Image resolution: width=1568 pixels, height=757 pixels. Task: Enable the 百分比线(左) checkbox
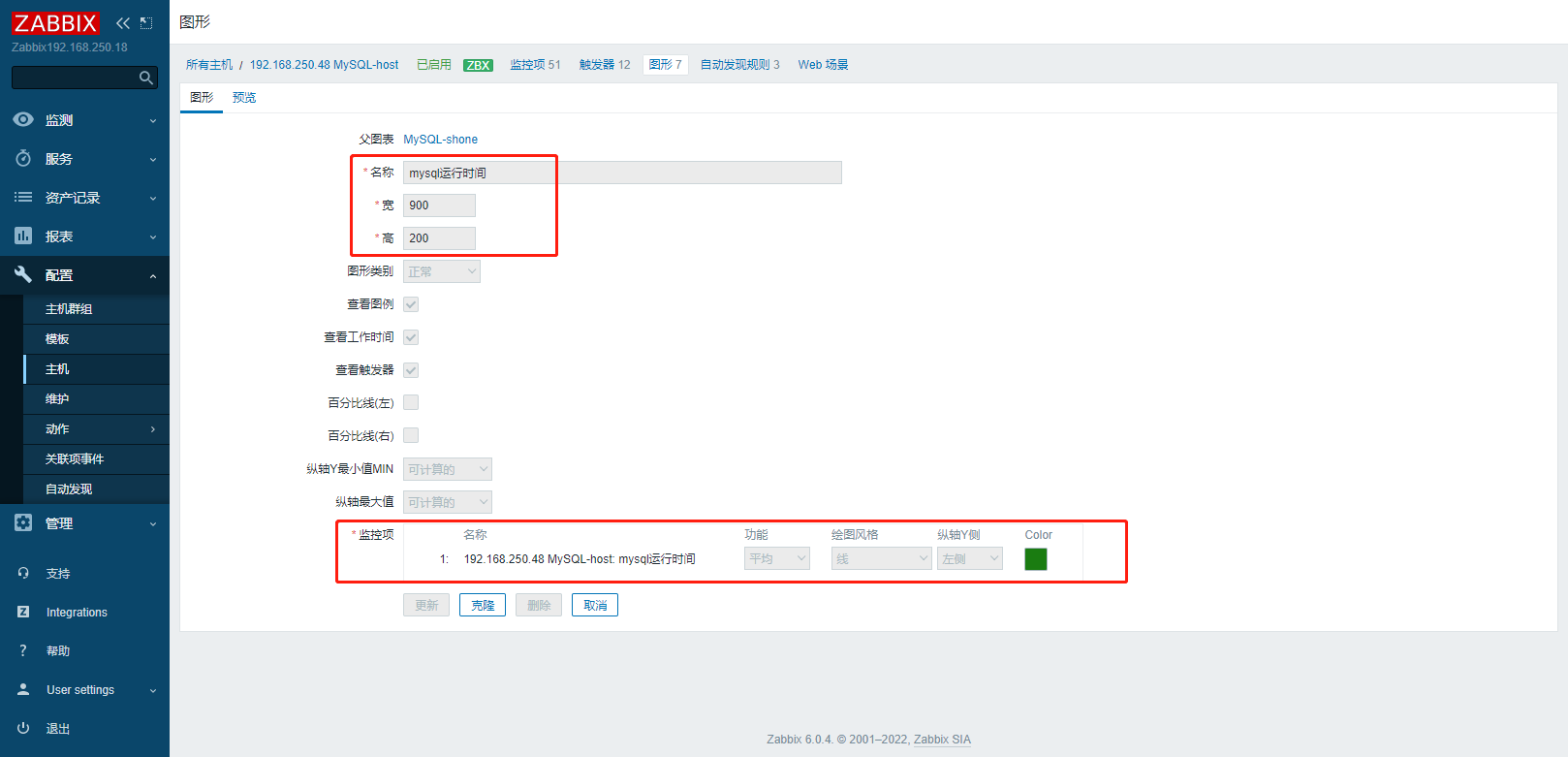coord(411,402)
